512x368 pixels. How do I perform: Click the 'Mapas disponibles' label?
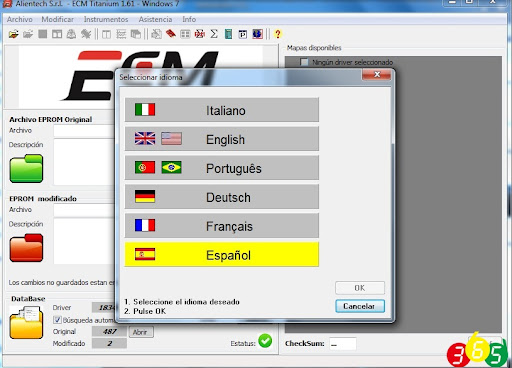(x=314, y=48)
